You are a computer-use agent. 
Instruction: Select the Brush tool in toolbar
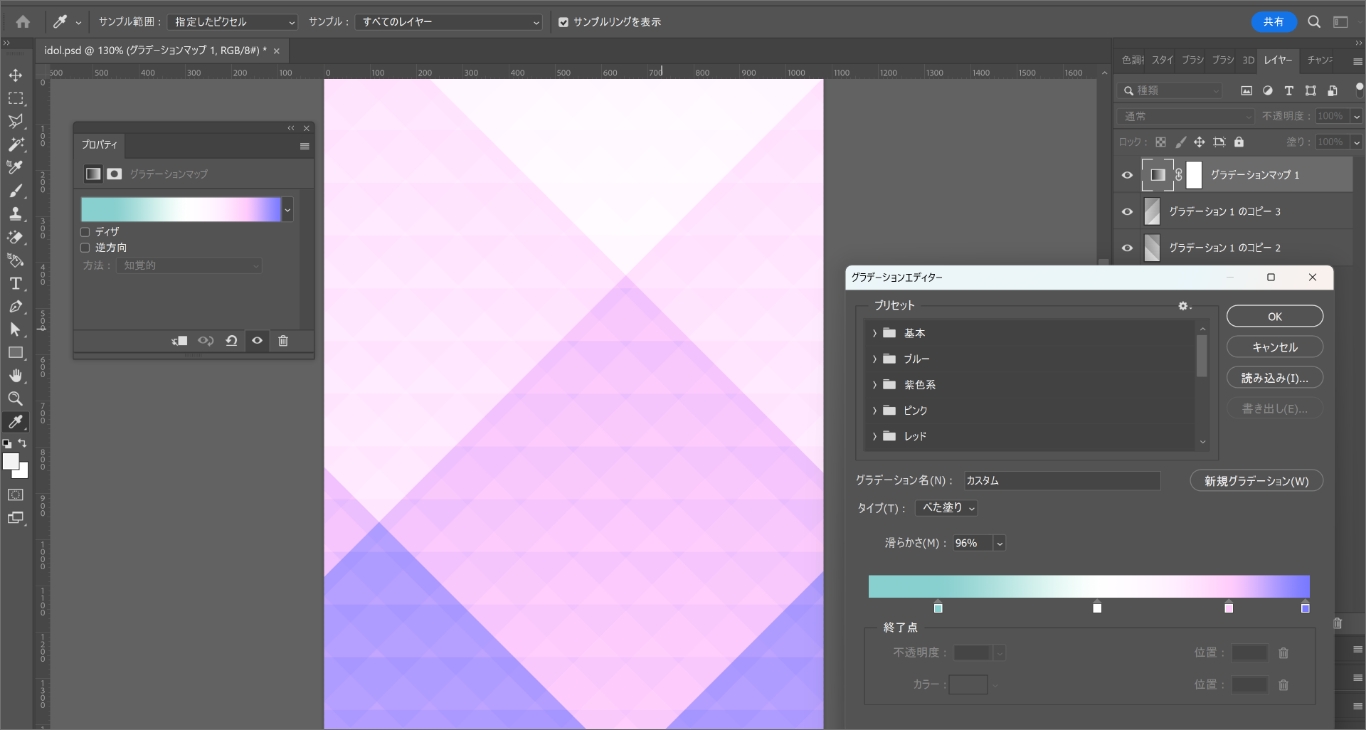[x=15, y=191]
